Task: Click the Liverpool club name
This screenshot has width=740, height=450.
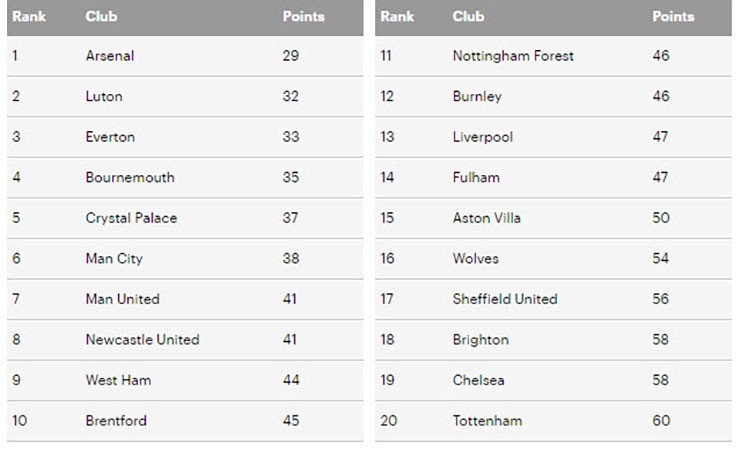Action: click(482, 137)
